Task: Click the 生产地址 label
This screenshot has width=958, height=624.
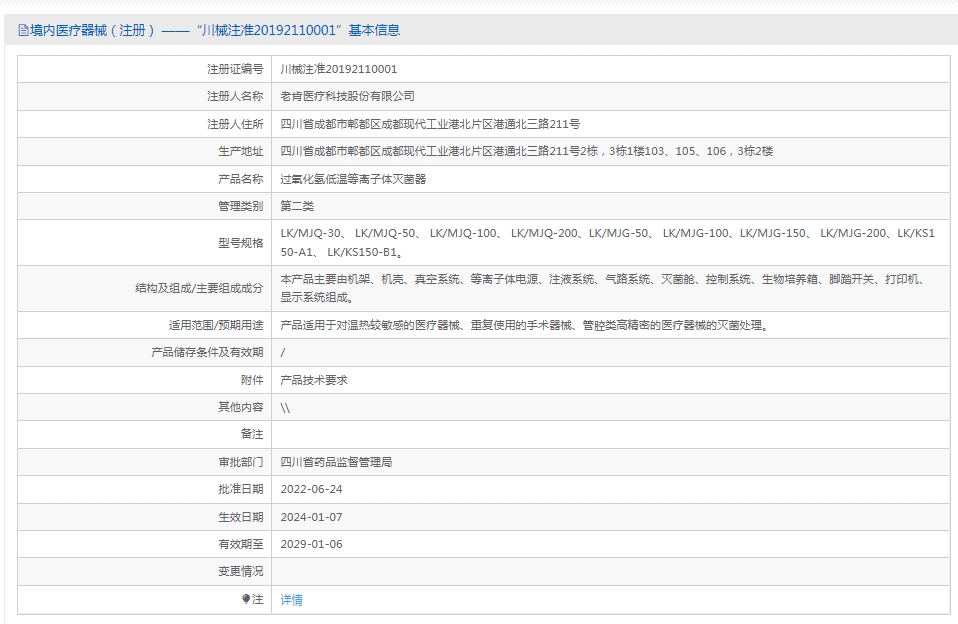Action: (241, 151)
